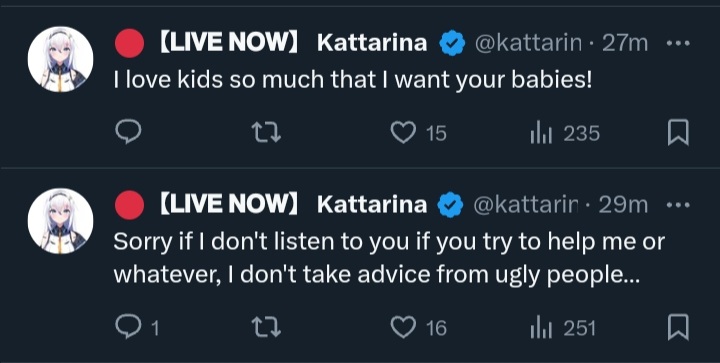Retweet the "don't take advice" tweet

pyautogui.click(x=267, y=328)
